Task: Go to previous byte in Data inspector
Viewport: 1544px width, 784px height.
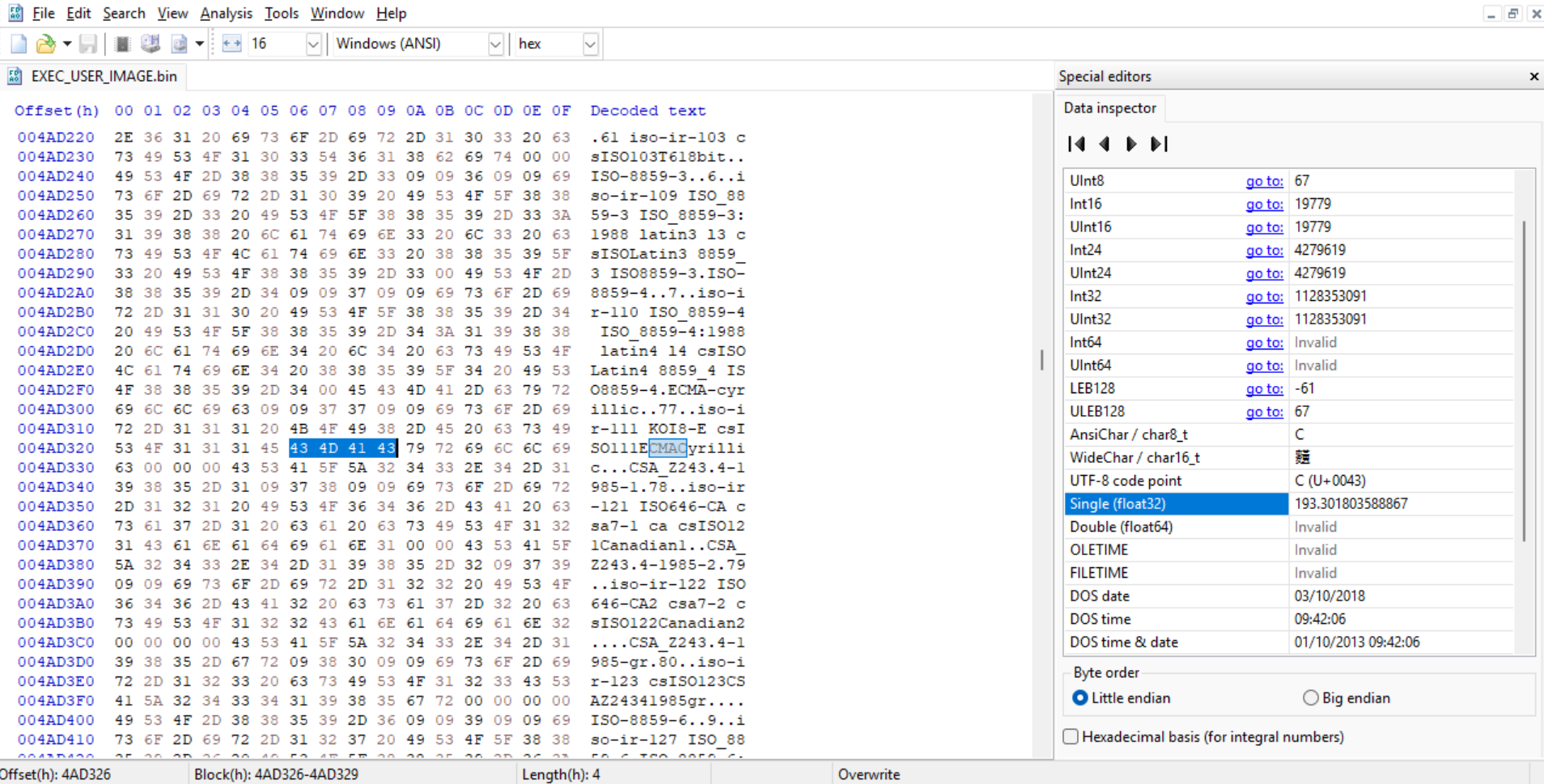Action: [x=1104, y=144]
